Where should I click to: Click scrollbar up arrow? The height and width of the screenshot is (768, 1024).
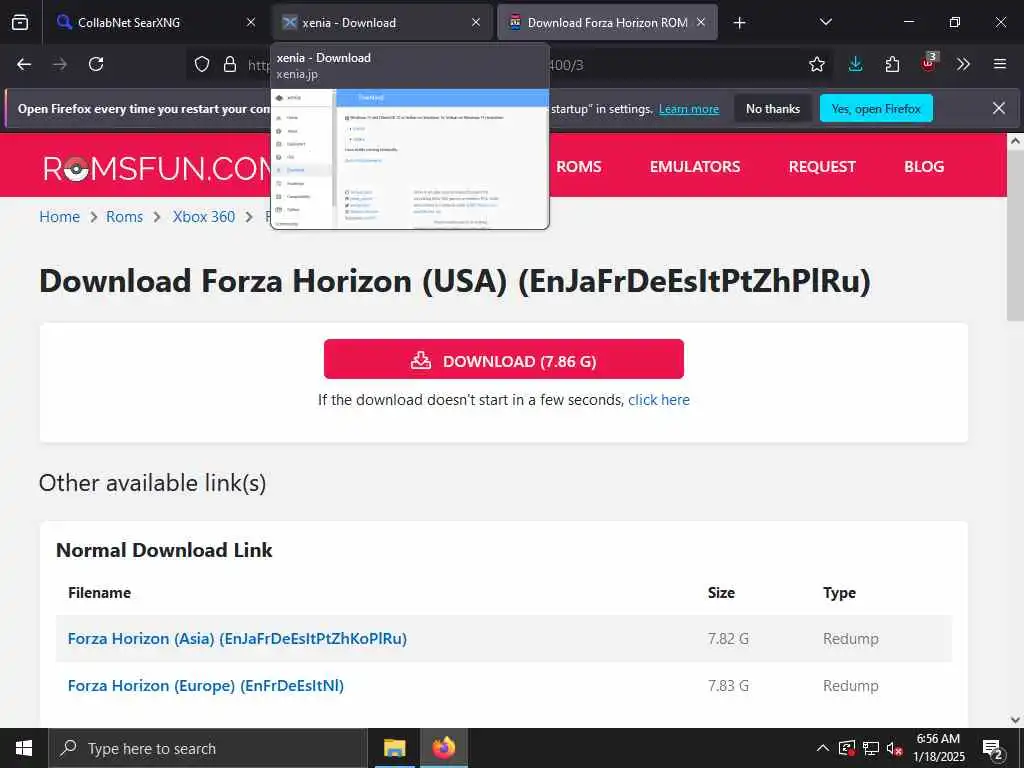tap(1015, 141)
